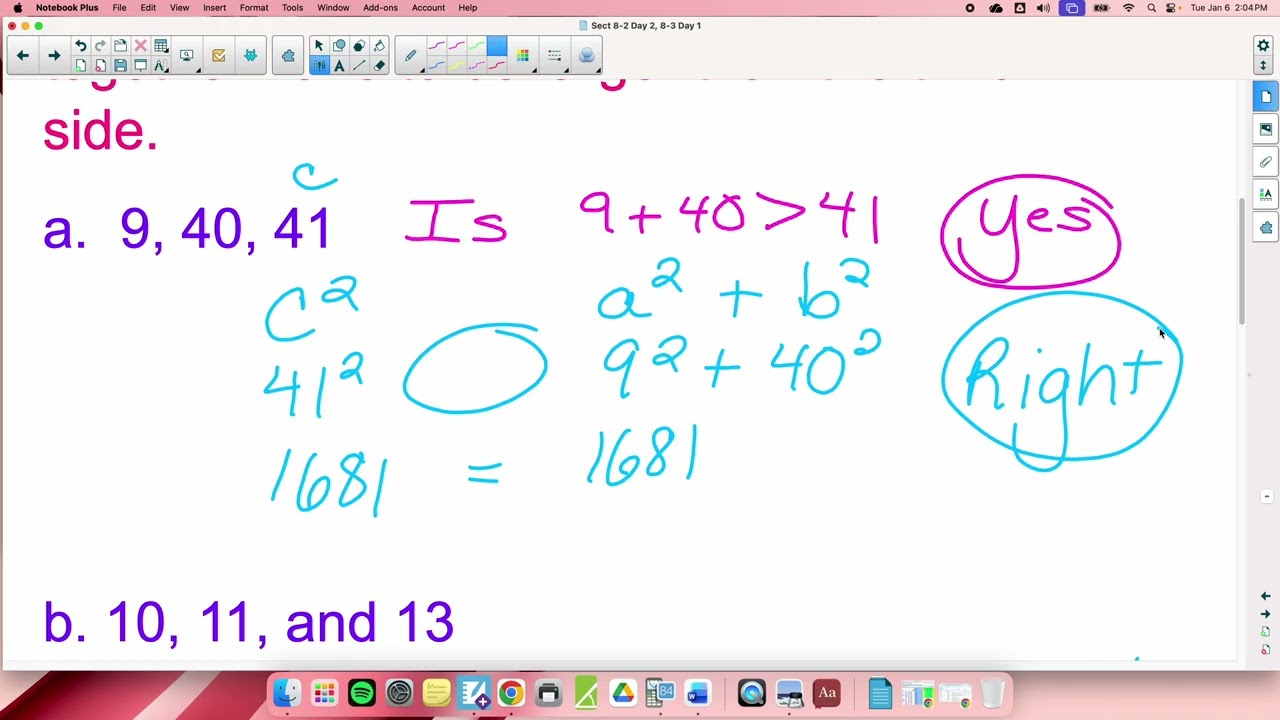Viewport: 1280px width, 720px height.
Task: Pick the dashed pink pen style
Action: pyautogui.click(x=476, y=66)
